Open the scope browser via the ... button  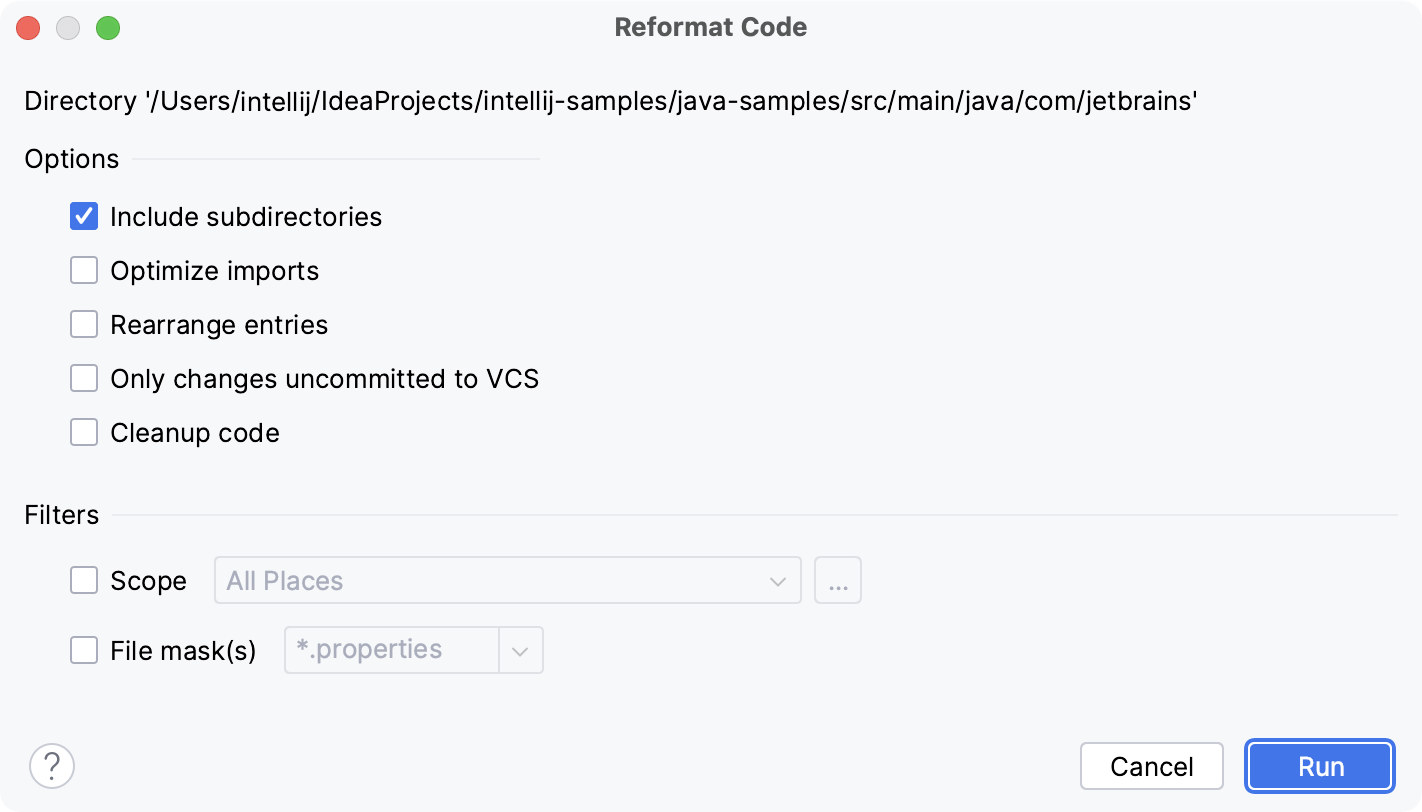(x=838, y=580)
